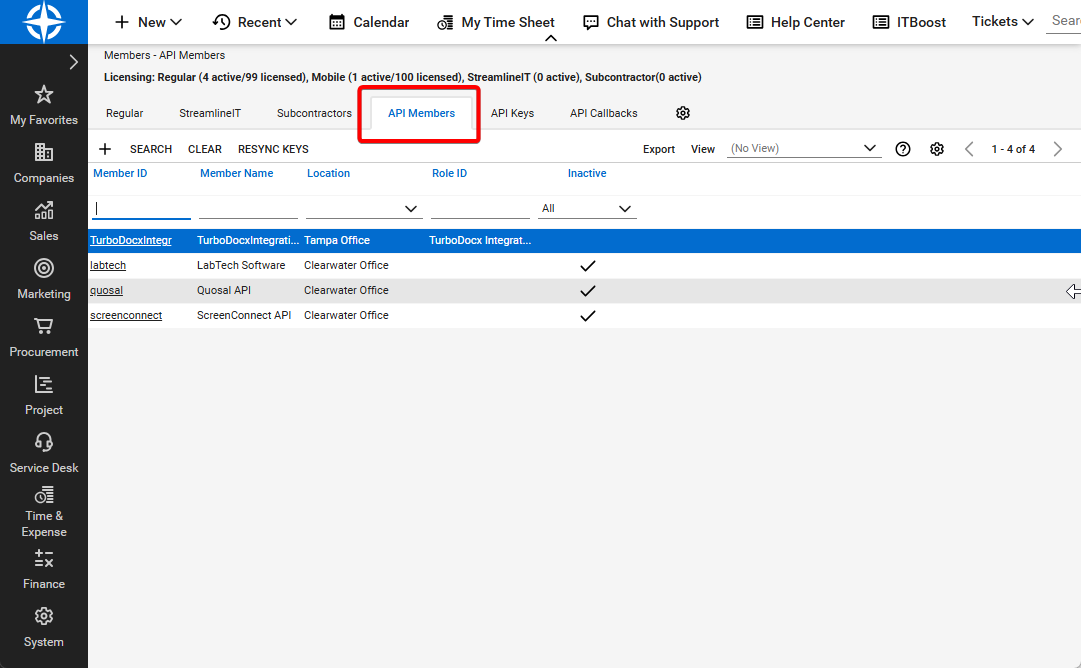Open the Calendar from top bar
Image resolution: width=1081 pixels, height=668 pixels.
(369, 22)
